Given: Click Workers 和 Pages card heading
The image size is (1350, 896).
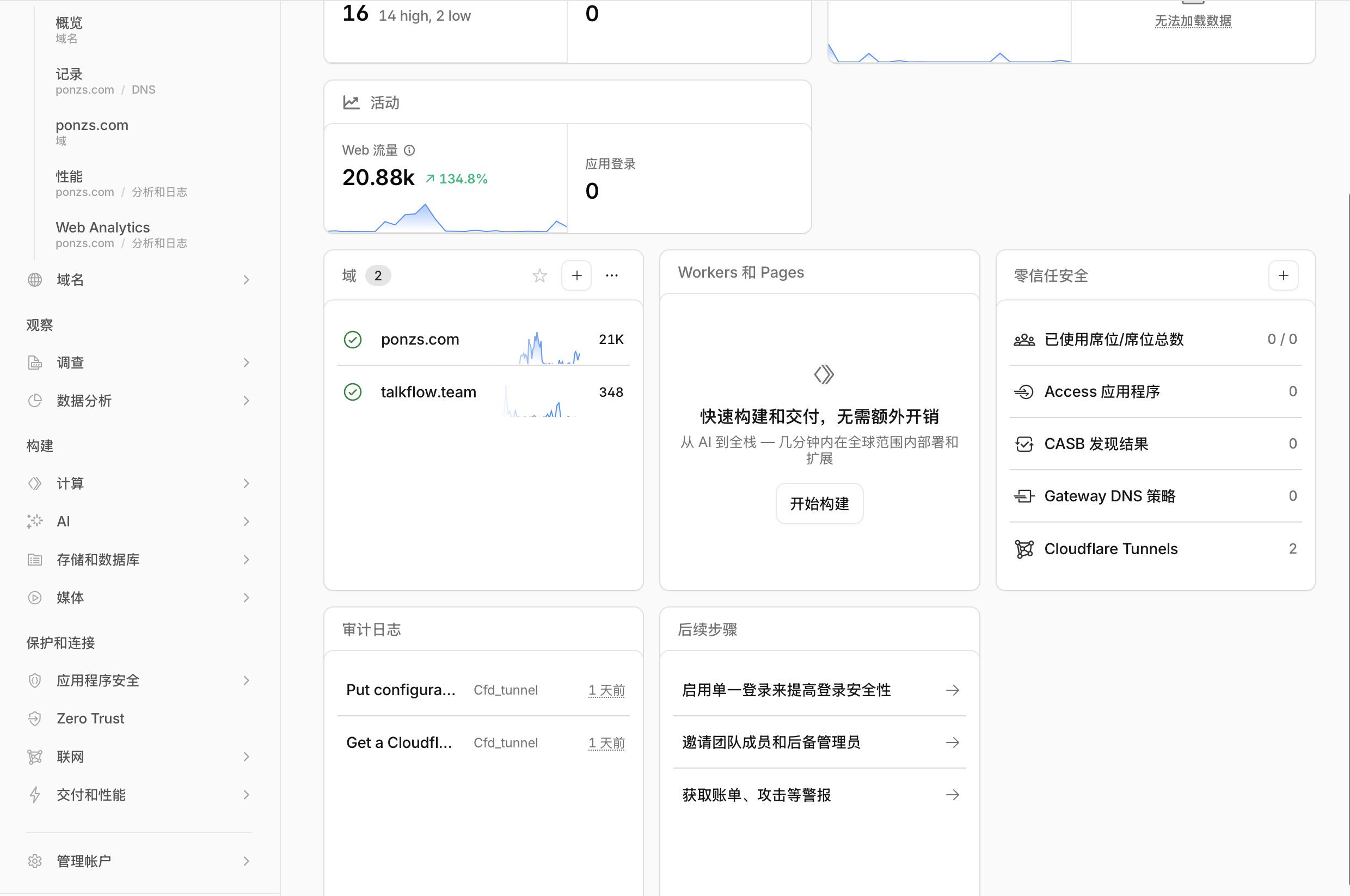Looking at the screenshot, I should [740, 272].
